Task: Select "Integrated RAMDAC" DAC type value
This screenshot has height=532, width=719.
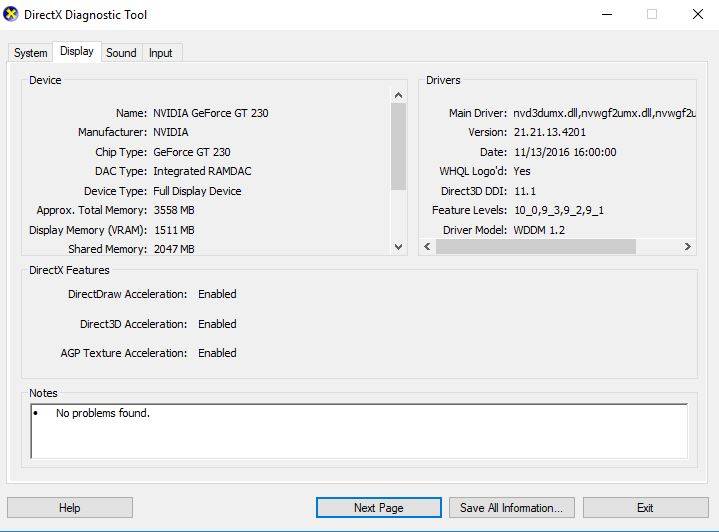Action: pyautogui.click(x=202, y=171)
